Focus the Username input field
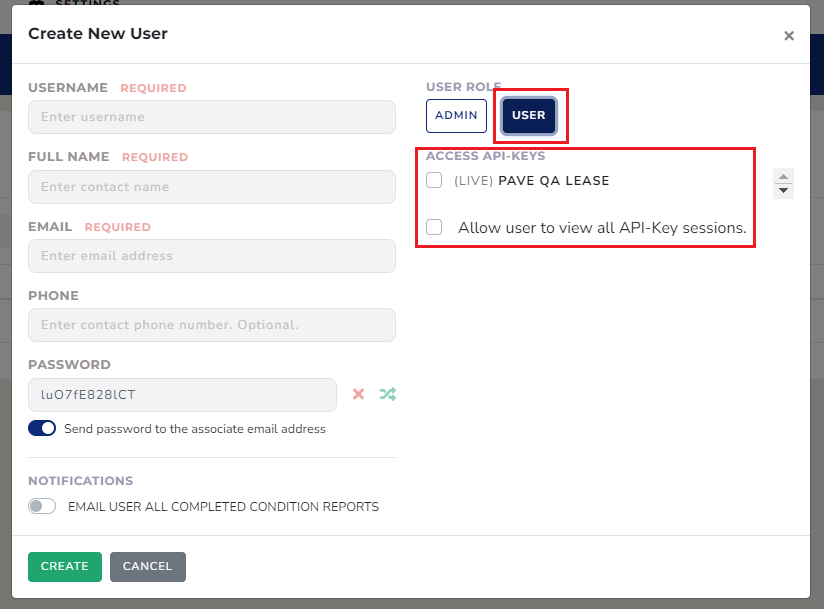The image size is (824, 609). coord(212,117)
